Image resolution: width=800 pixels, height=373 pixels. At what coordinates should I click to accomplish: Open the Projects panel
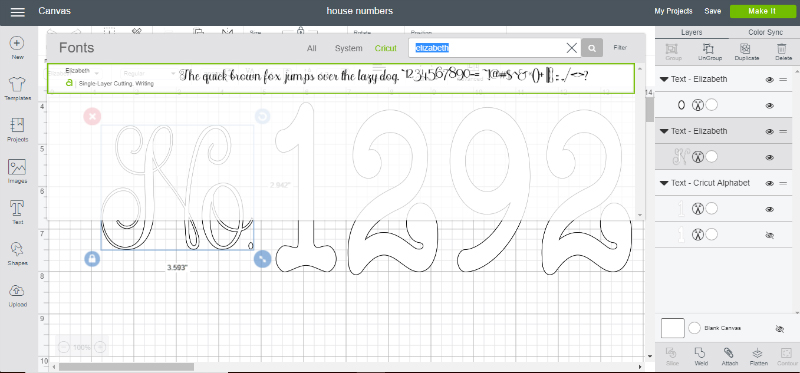(x=17, y=130)
